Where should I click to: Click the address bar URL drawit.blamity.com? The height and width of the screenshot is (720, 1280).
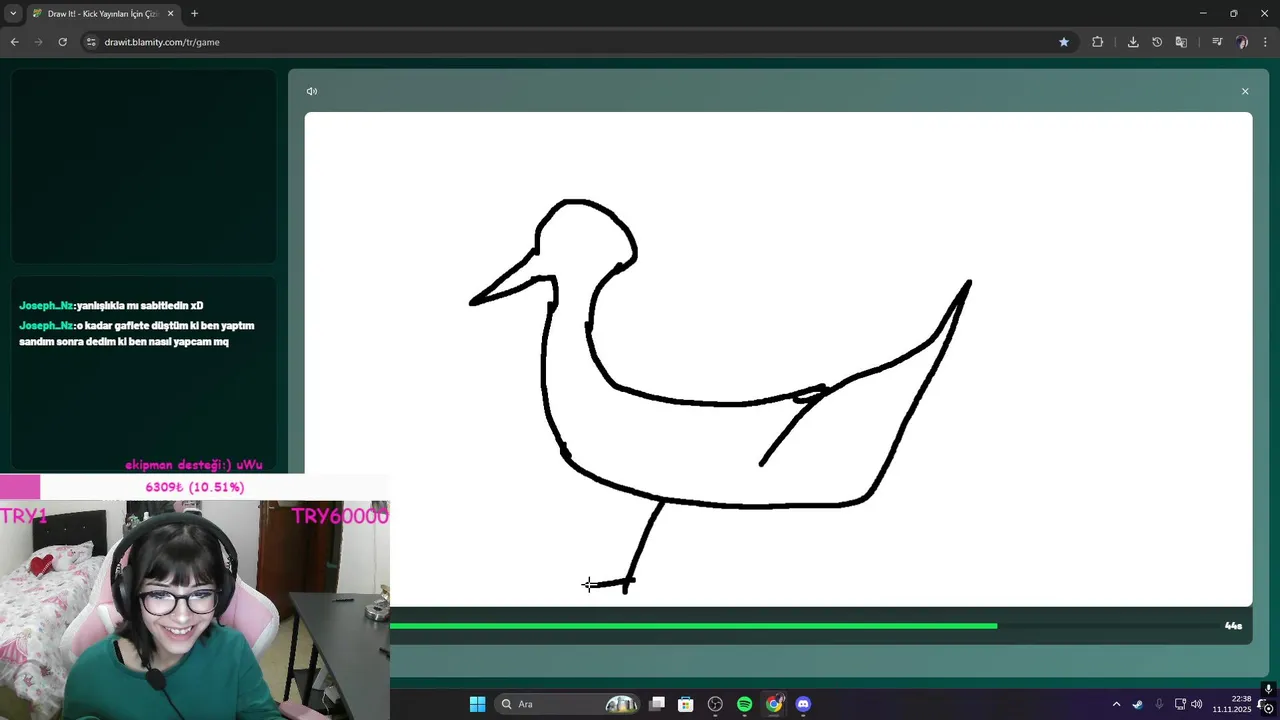click(162, 42)
